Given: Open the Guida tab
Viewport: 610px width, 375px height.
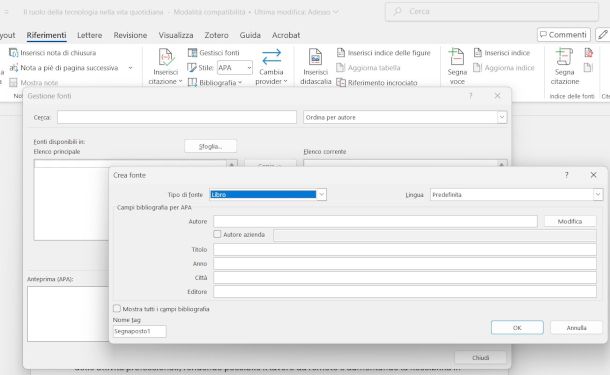Looking at the screenshot, I should pos(250,35).
